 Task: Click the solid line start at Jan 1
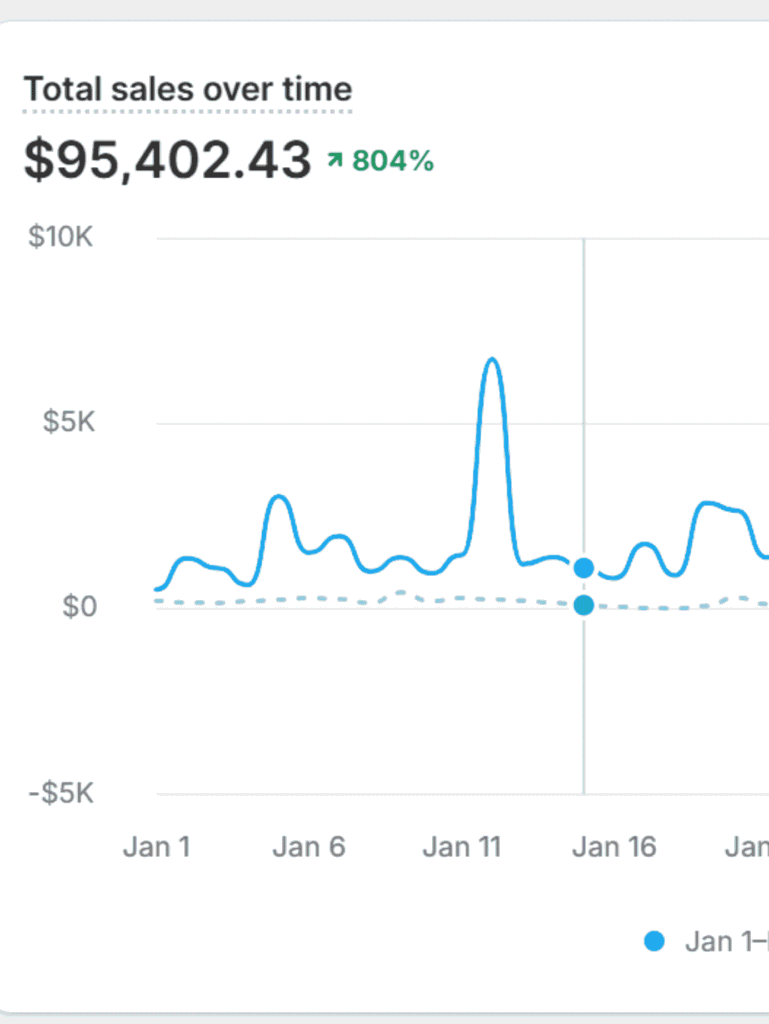pyautogui.click(x=158, y=589)
